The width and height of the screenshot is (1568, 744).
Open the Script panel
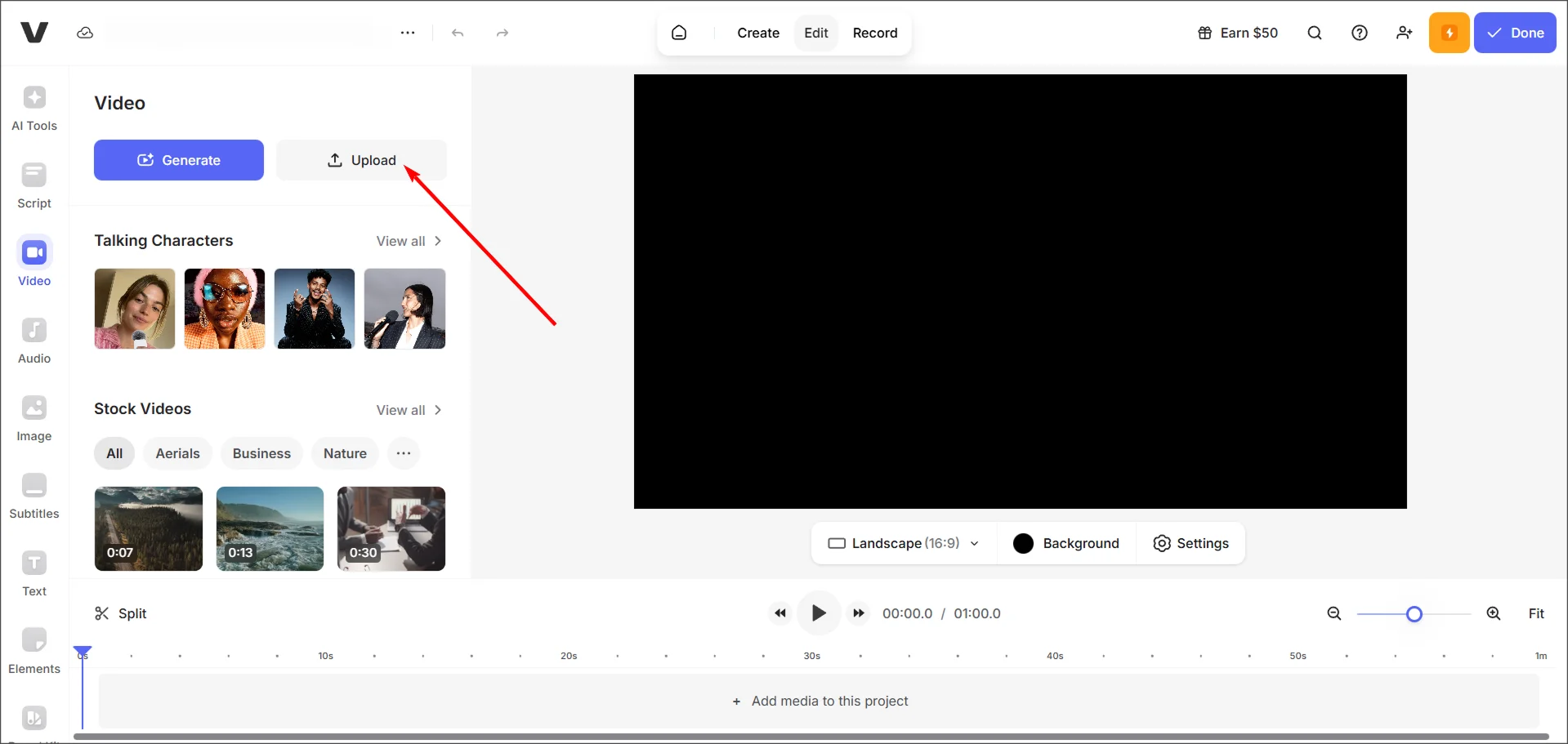coord(34,185)
